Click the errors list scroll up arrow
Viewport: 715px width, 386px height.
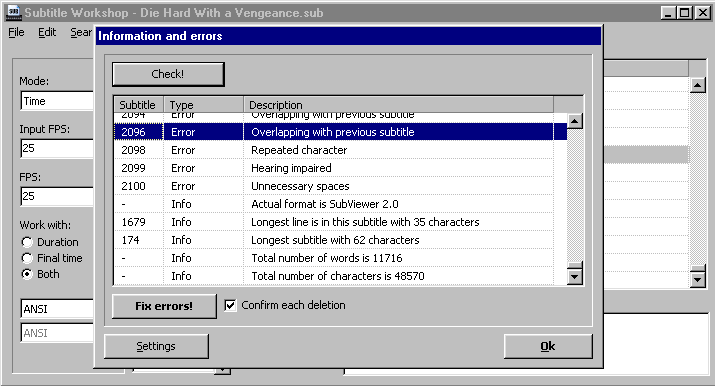coord(575,121)
